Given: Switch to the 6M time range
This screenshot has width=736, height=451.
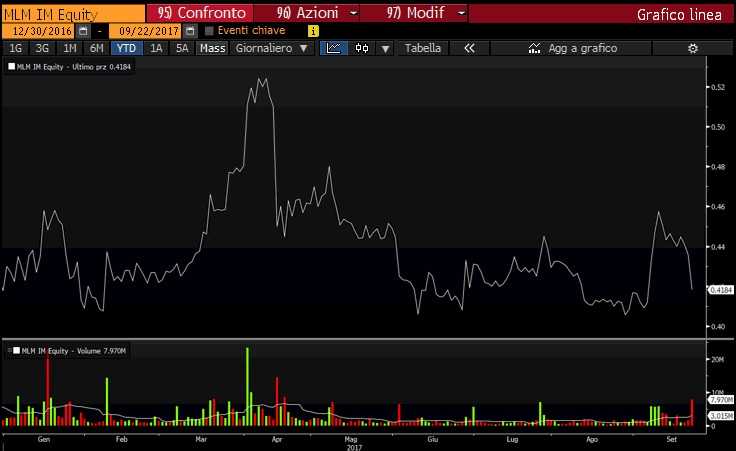Looking at the screenshot, I should (96, 48).
